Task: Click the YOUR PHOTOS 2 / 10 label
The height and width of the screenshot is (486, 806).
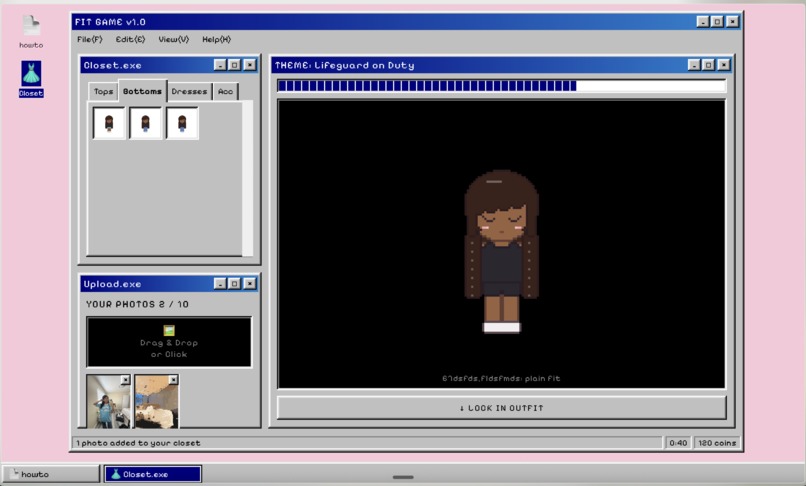Action: (x=137, y=304)
